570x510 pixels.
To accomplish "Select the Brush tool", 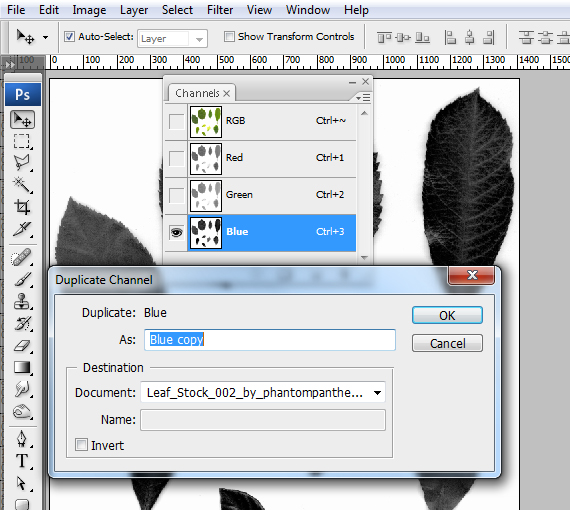I will (22, 279).
